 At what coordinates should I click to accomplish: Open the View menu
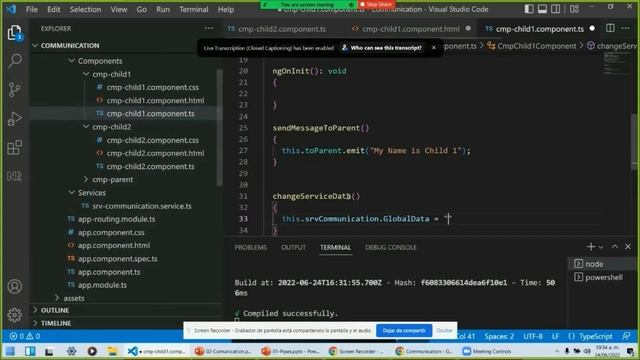[x=119, y=9]
